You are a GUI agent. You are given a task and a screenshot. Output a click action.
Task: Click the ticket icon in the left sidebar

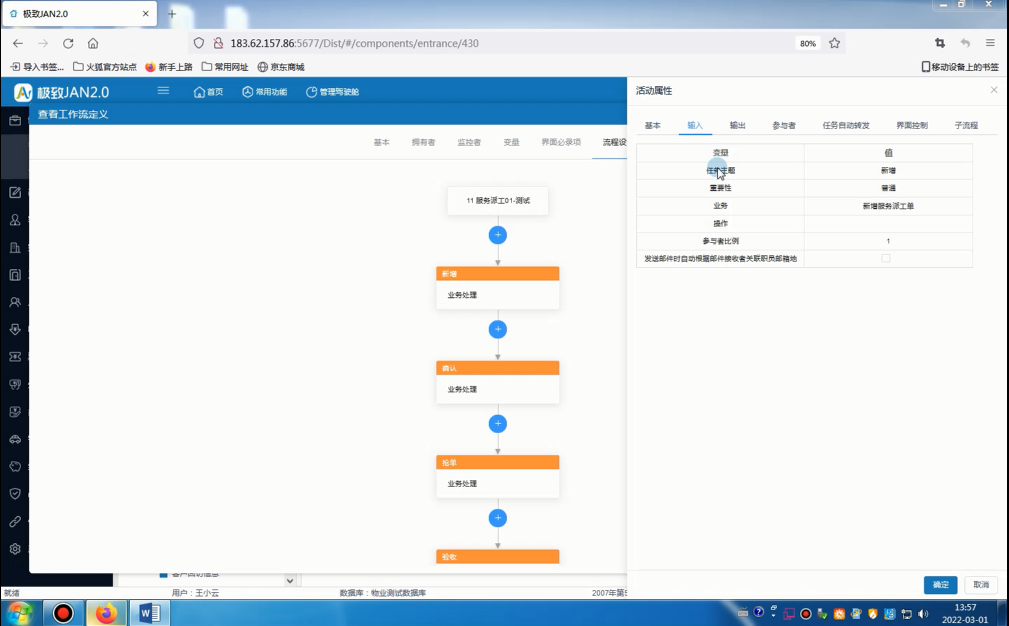[15, 357]
